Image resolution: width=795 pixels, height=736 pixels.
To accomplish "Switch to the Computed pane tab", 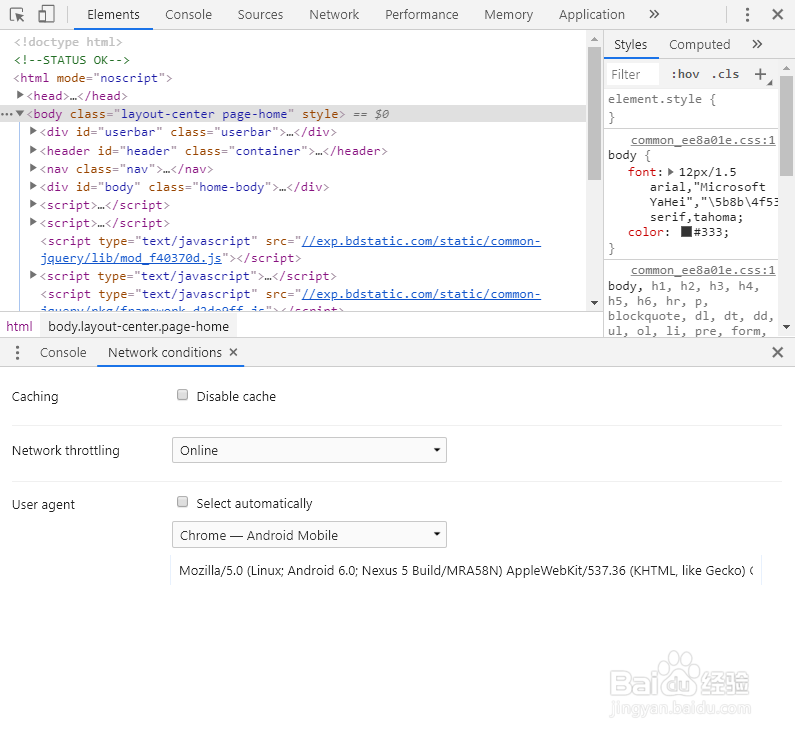I will click(x=699, y=45).
